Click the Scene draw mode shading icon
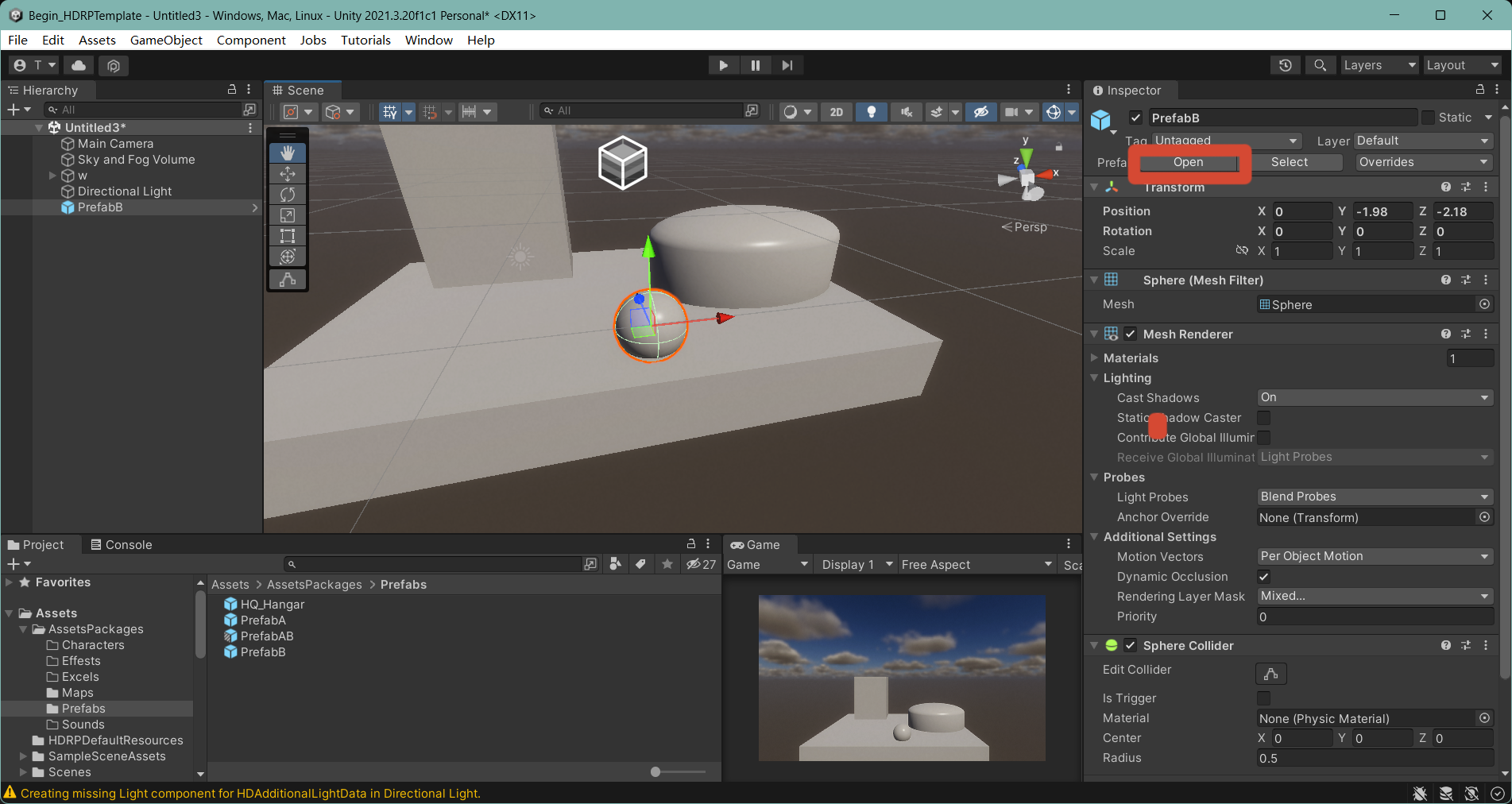The image size is (1512, 804). tap(790, 112)
